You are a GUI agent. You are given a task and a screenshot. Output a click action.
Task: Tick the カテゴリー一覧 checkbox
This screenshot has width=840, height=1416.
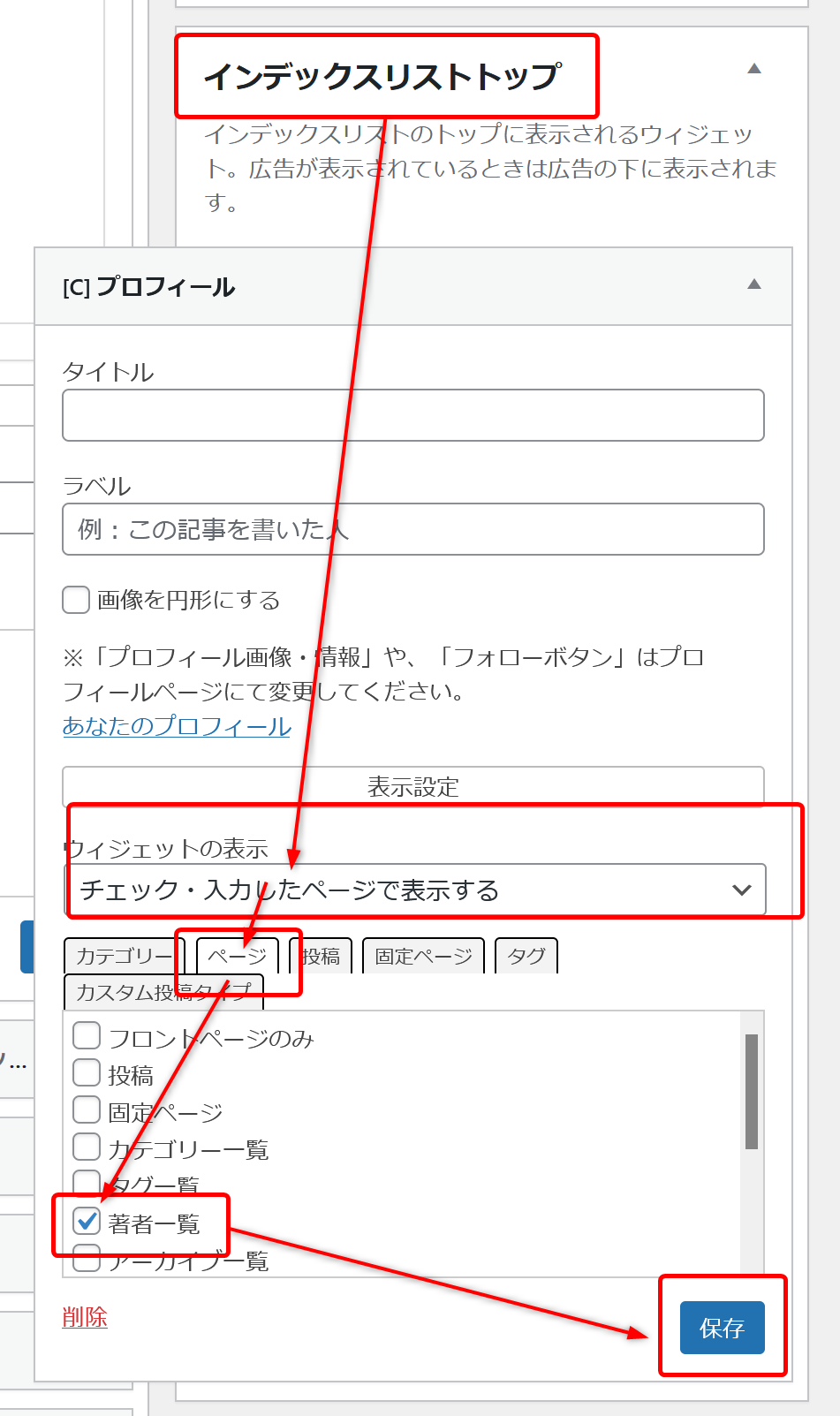87,1147
